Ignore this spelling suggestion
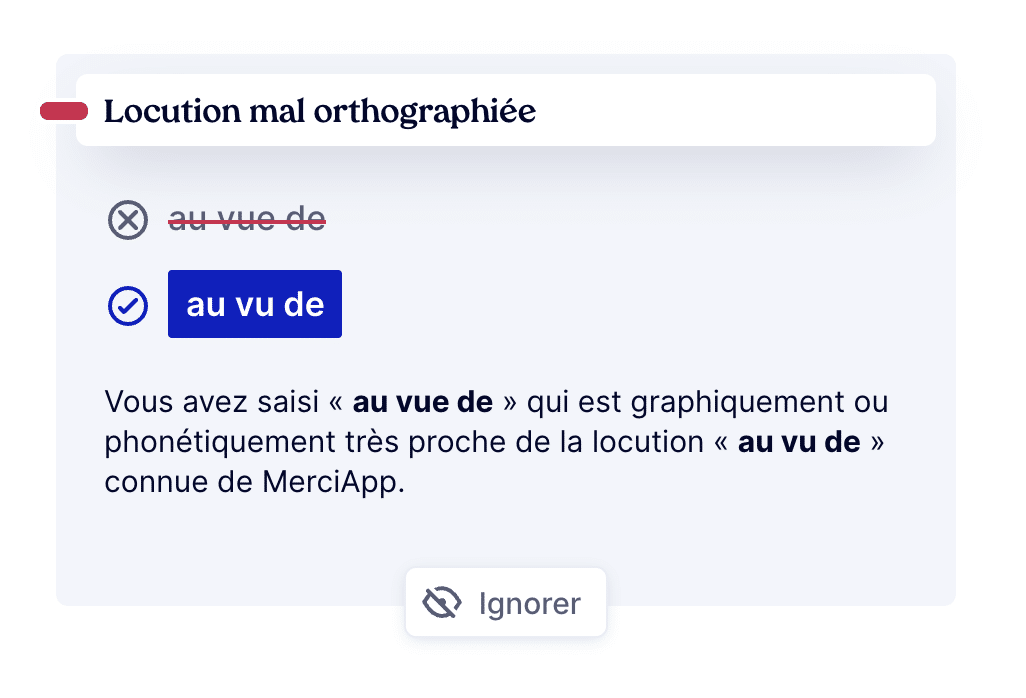Screen dimensions: 1026x698 click(x=505, y=602)
